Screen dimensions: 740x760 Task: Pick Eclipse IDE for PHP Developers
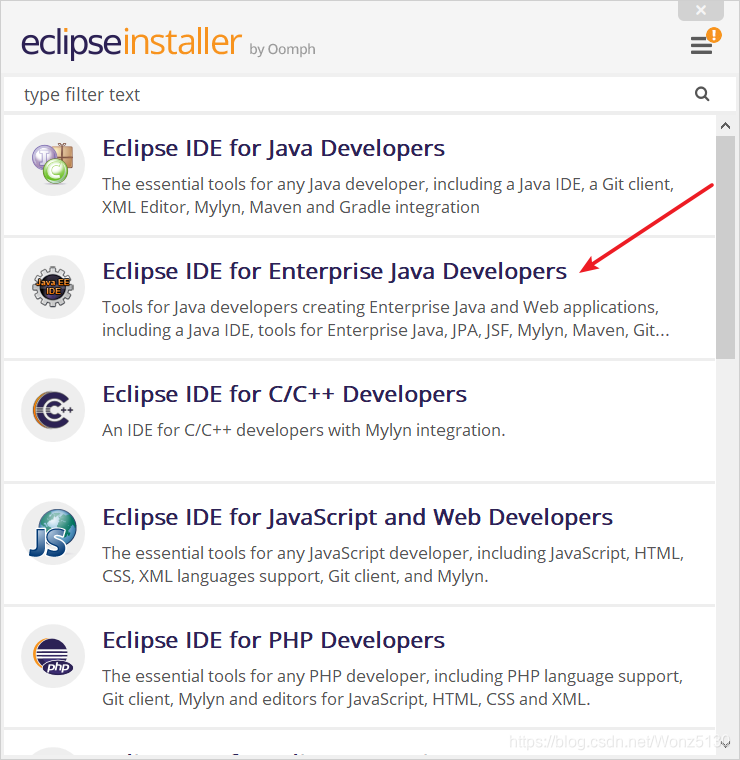tap(273, 640)
